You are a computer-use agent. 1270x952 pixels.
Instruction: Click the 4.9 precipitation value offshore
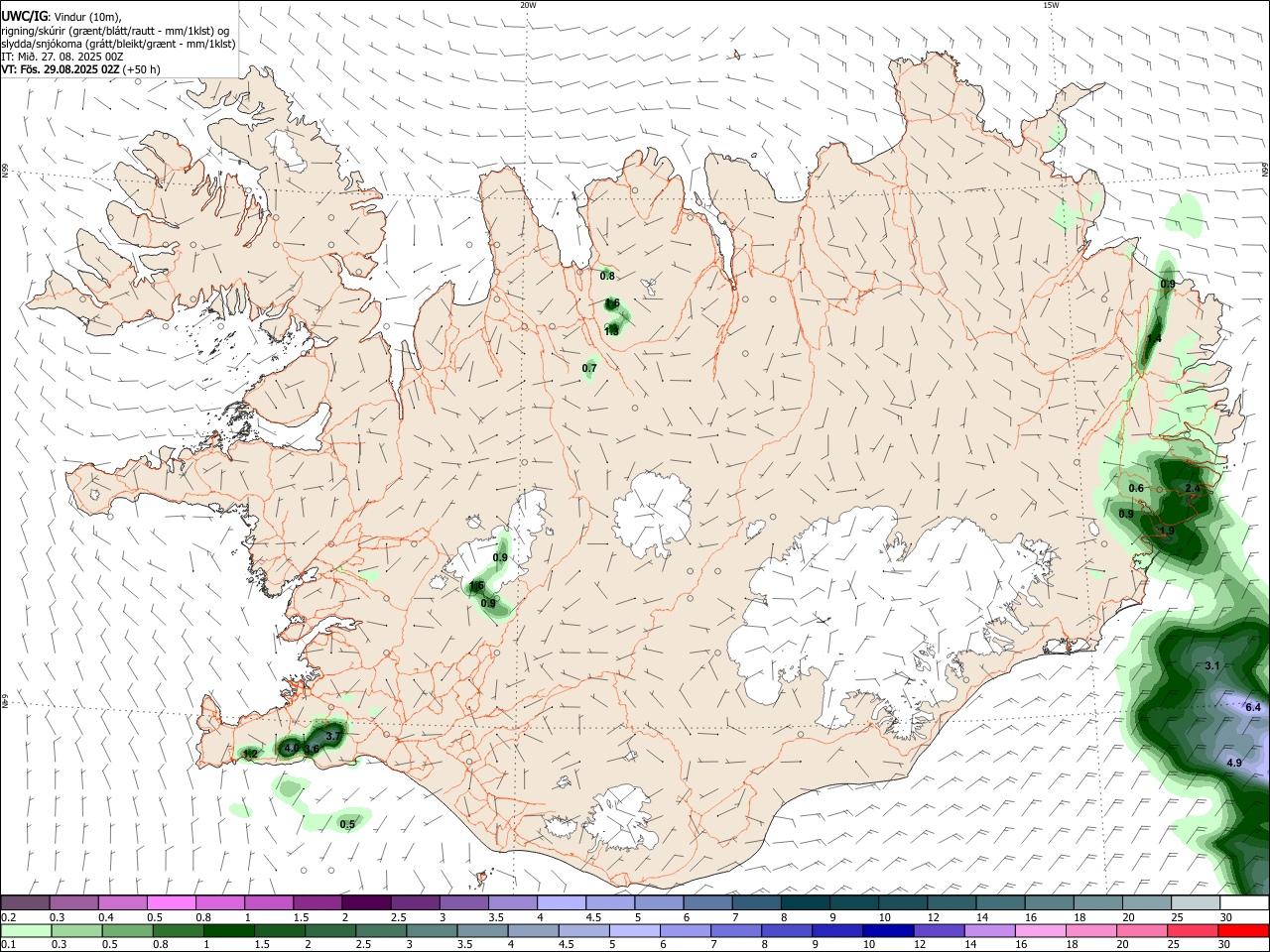tap(1234, 763)
